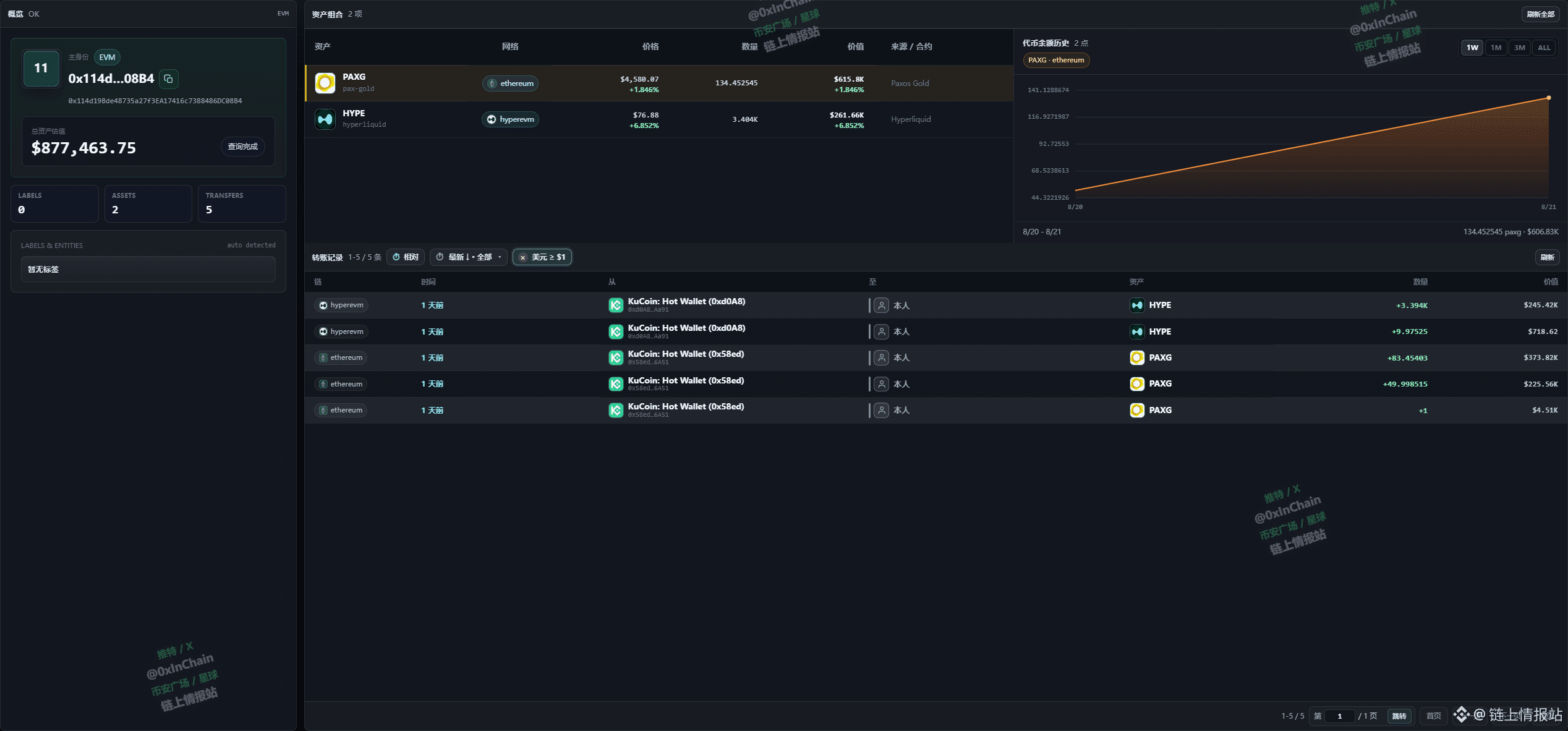The image size is (1568, 731).
Task: Click the chart's latest data point at 8/21
Action: [x=1549, y=98]
